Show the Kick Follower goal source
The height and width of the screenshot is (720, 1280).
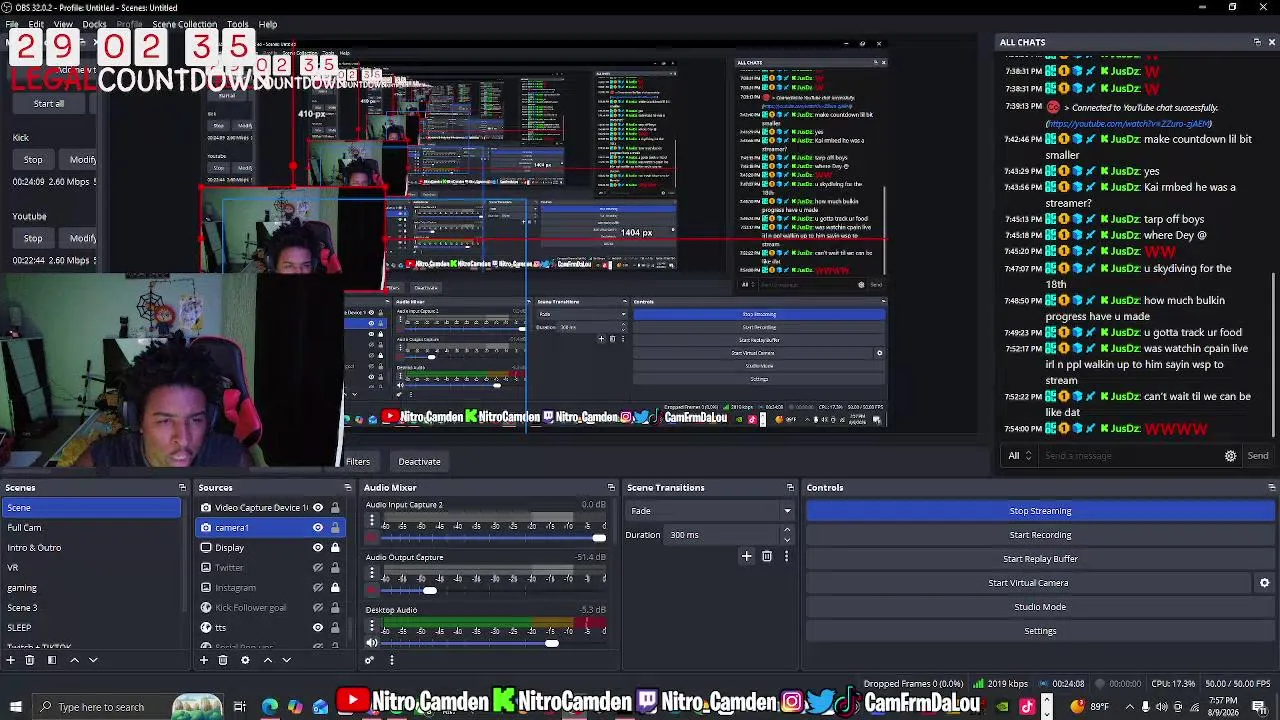[318, 608]
